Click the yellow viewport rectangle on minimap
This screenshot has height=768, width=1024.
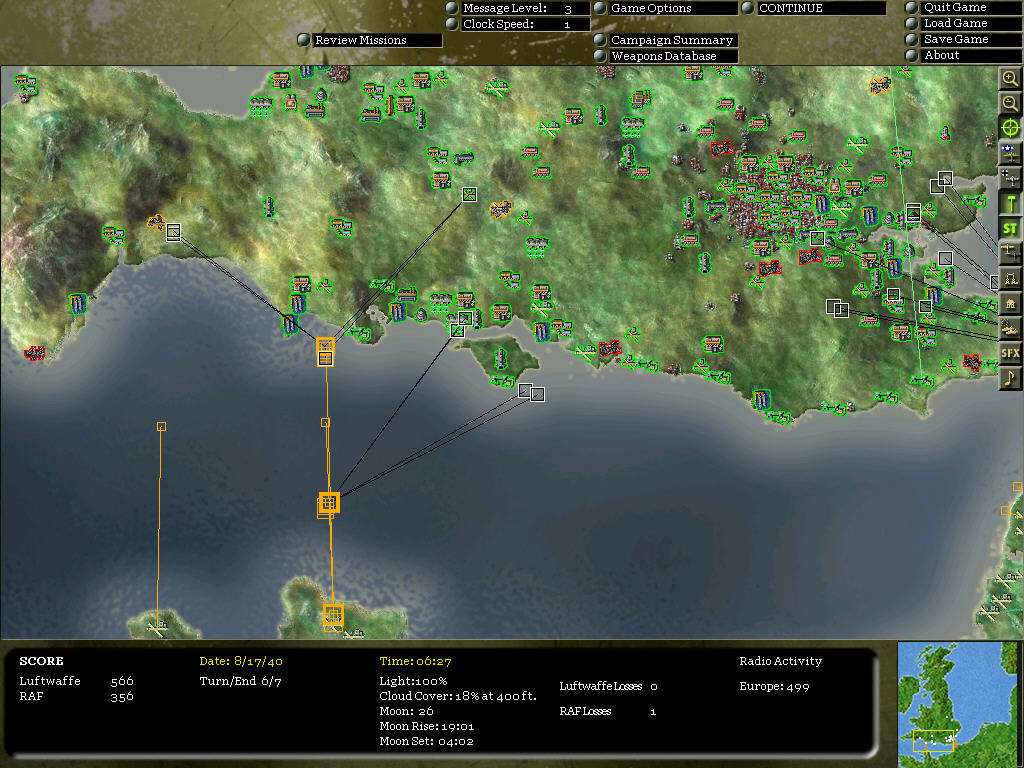tap(934, 741)
